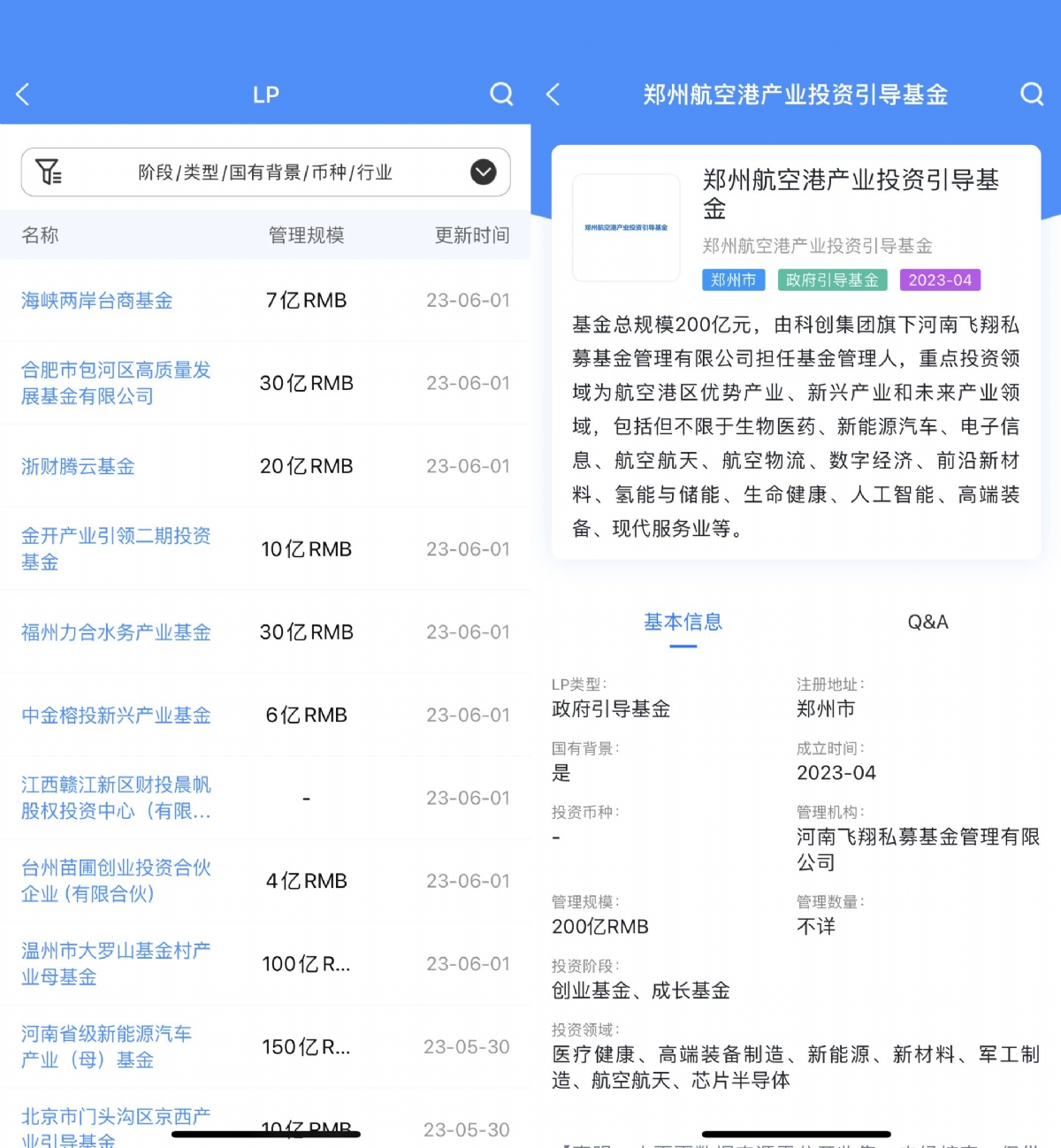Tap the 2023-04 date tag

click(x=941, y=280)
